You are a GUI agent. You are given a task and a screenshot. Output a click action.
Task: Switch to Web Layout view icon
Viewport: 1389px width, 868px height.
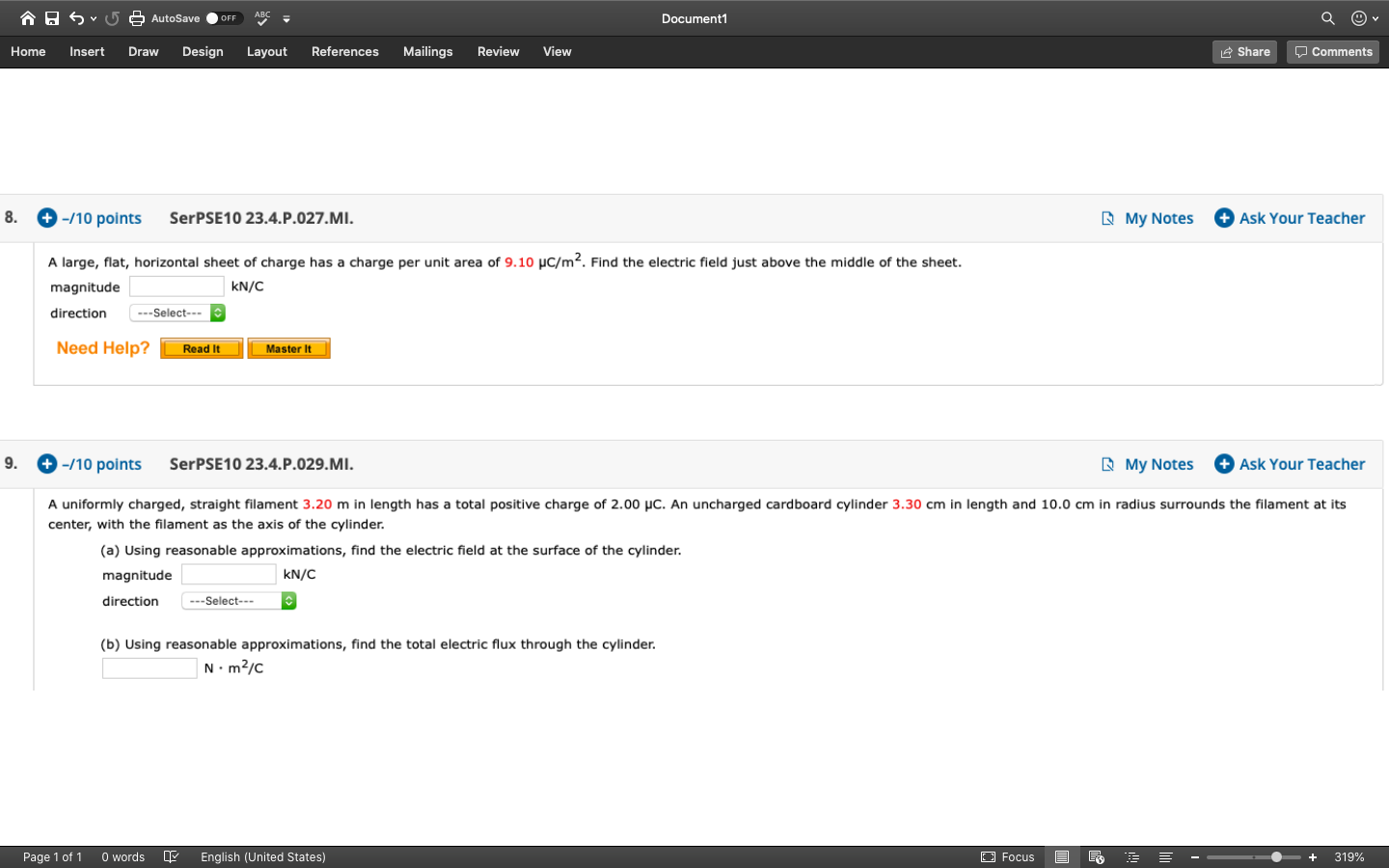[1096, 856]
